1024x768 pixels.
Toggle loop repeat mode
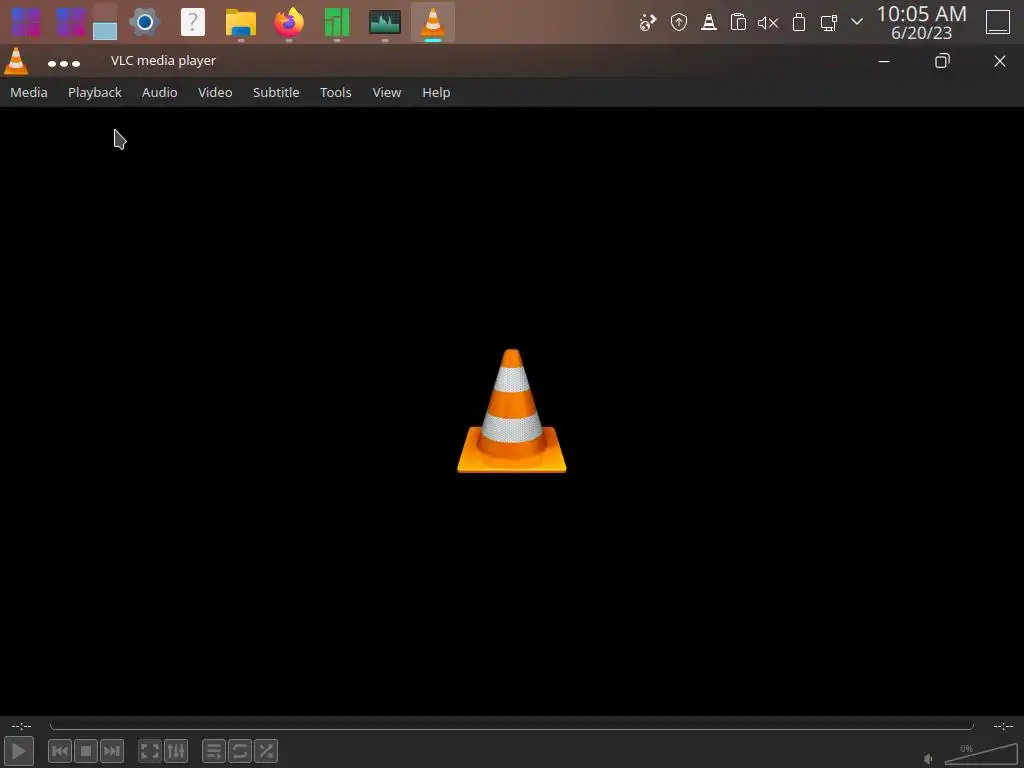[240, 751]
